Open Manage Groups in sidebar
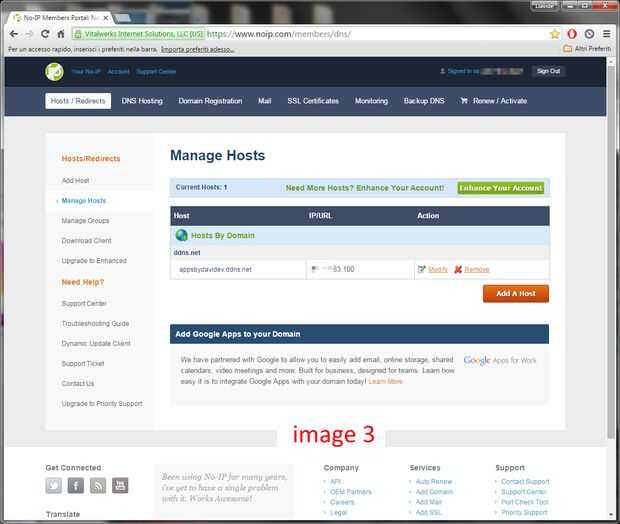This screenshot has width=620, height=524. (85, 221)
